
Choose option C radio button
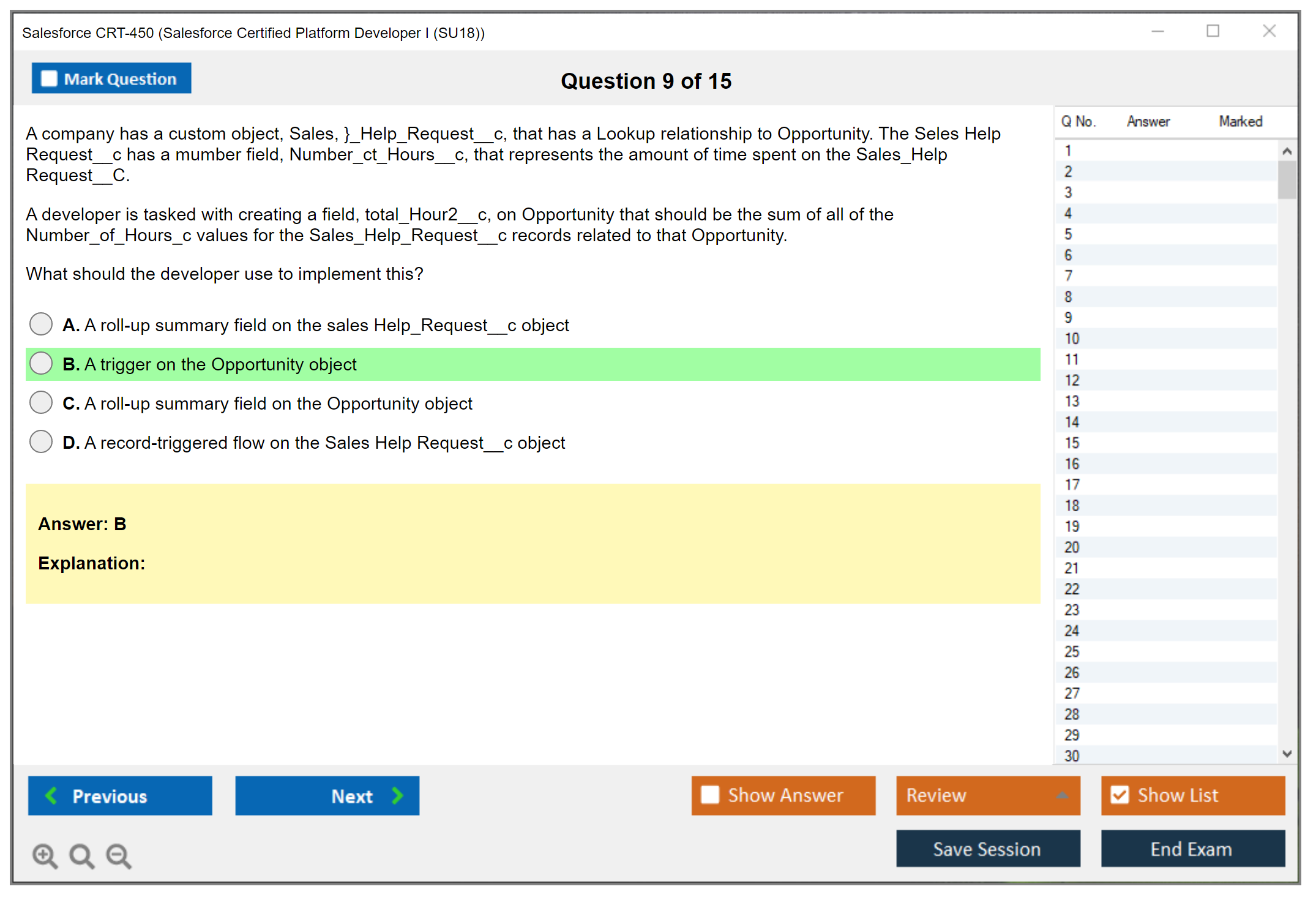[41, 403]
